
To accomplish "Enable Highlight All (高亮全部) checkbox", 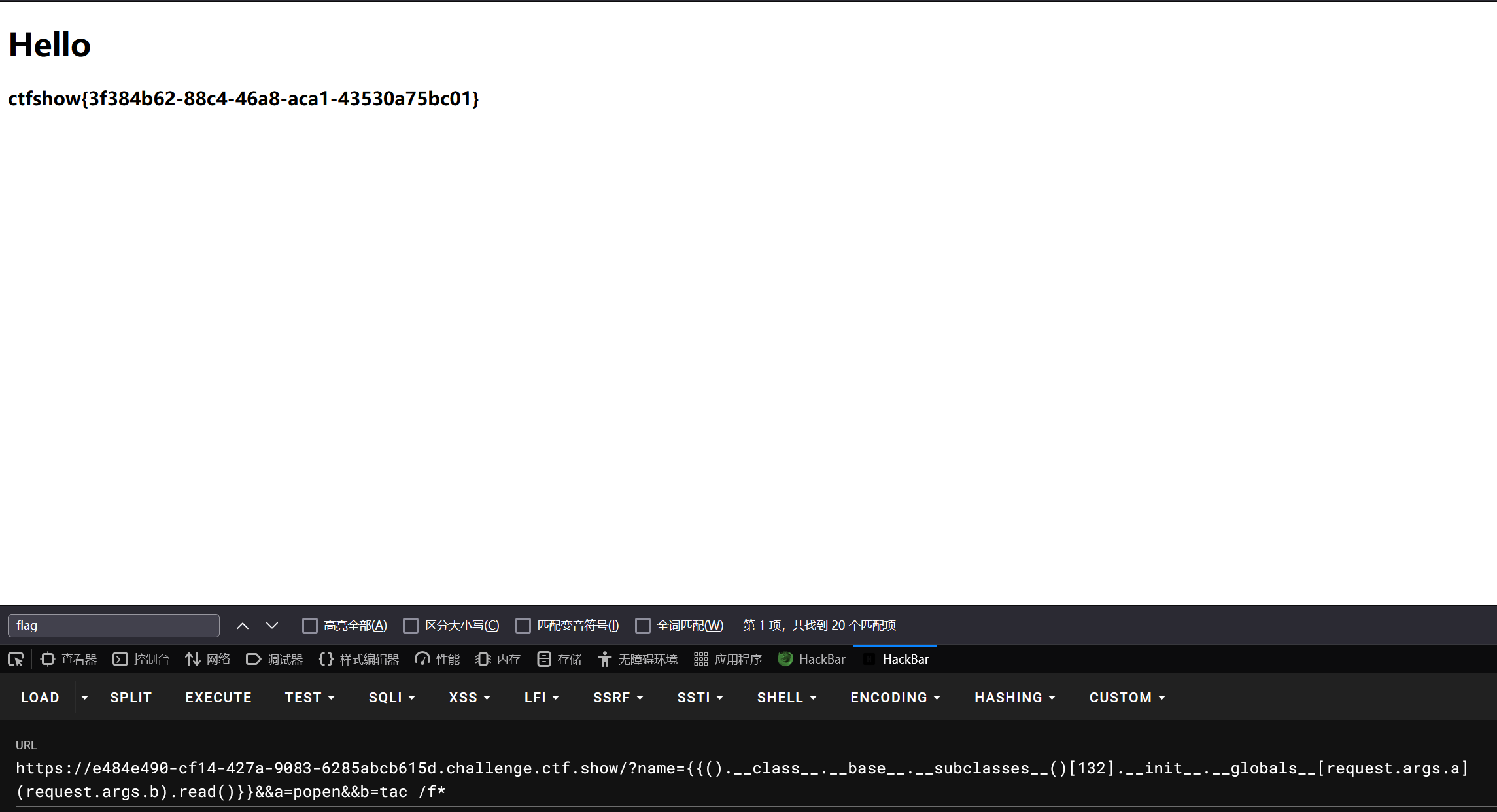I will pyautogui.click(x=310, y=626).
